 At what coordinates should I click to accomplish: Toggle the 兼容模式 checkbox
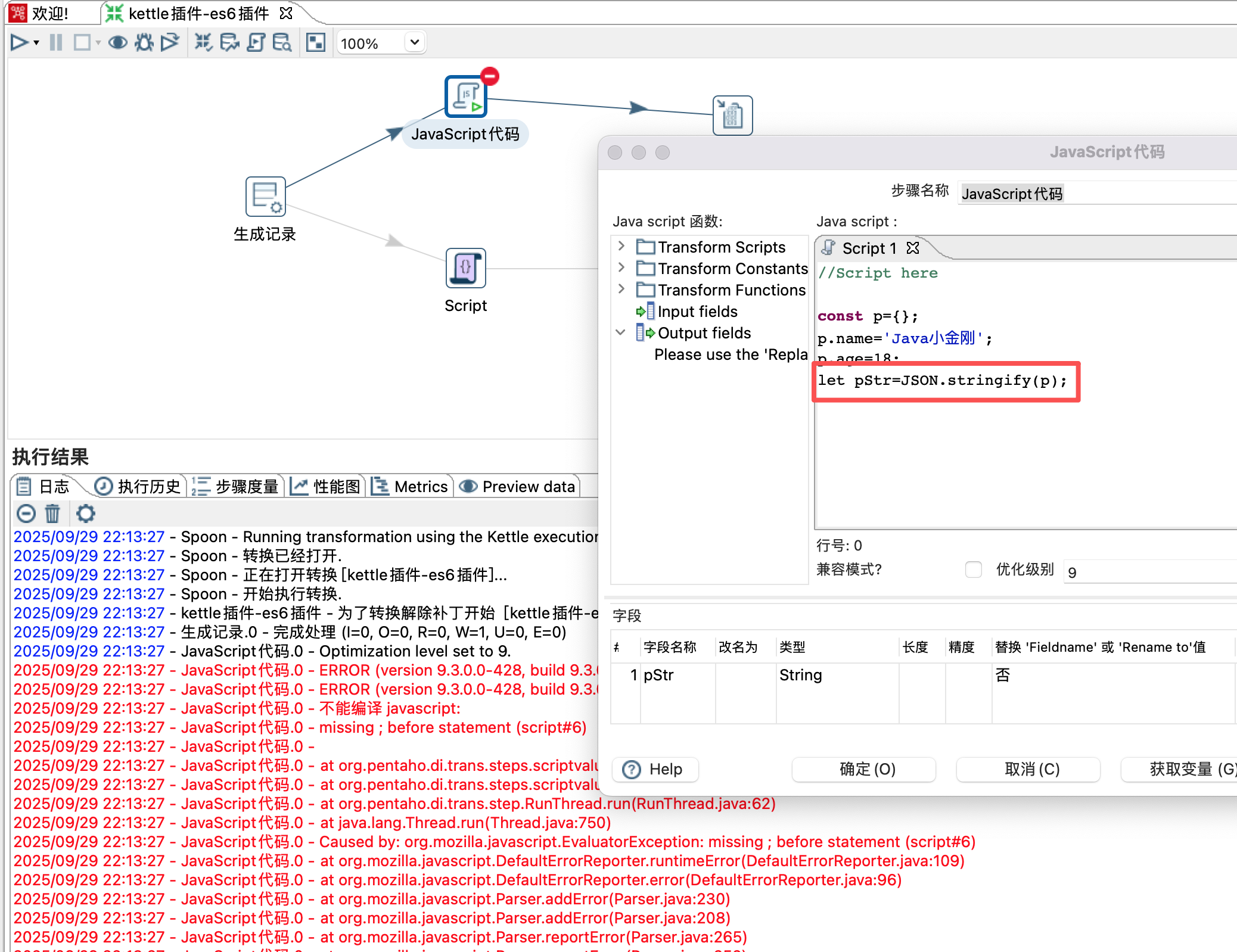click(x=973, y=570)
